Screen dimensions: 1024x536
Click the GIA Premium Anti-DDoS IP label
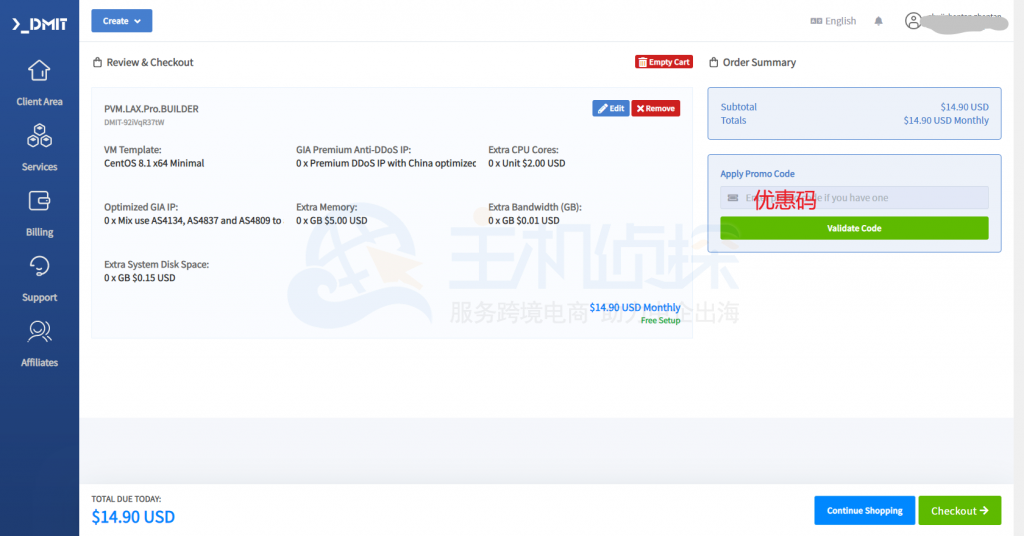[x=353, y=150]
